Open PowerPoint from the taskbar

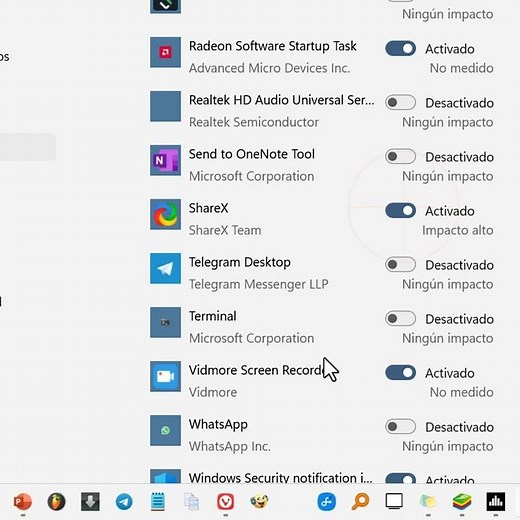click(x=23, y=502)
